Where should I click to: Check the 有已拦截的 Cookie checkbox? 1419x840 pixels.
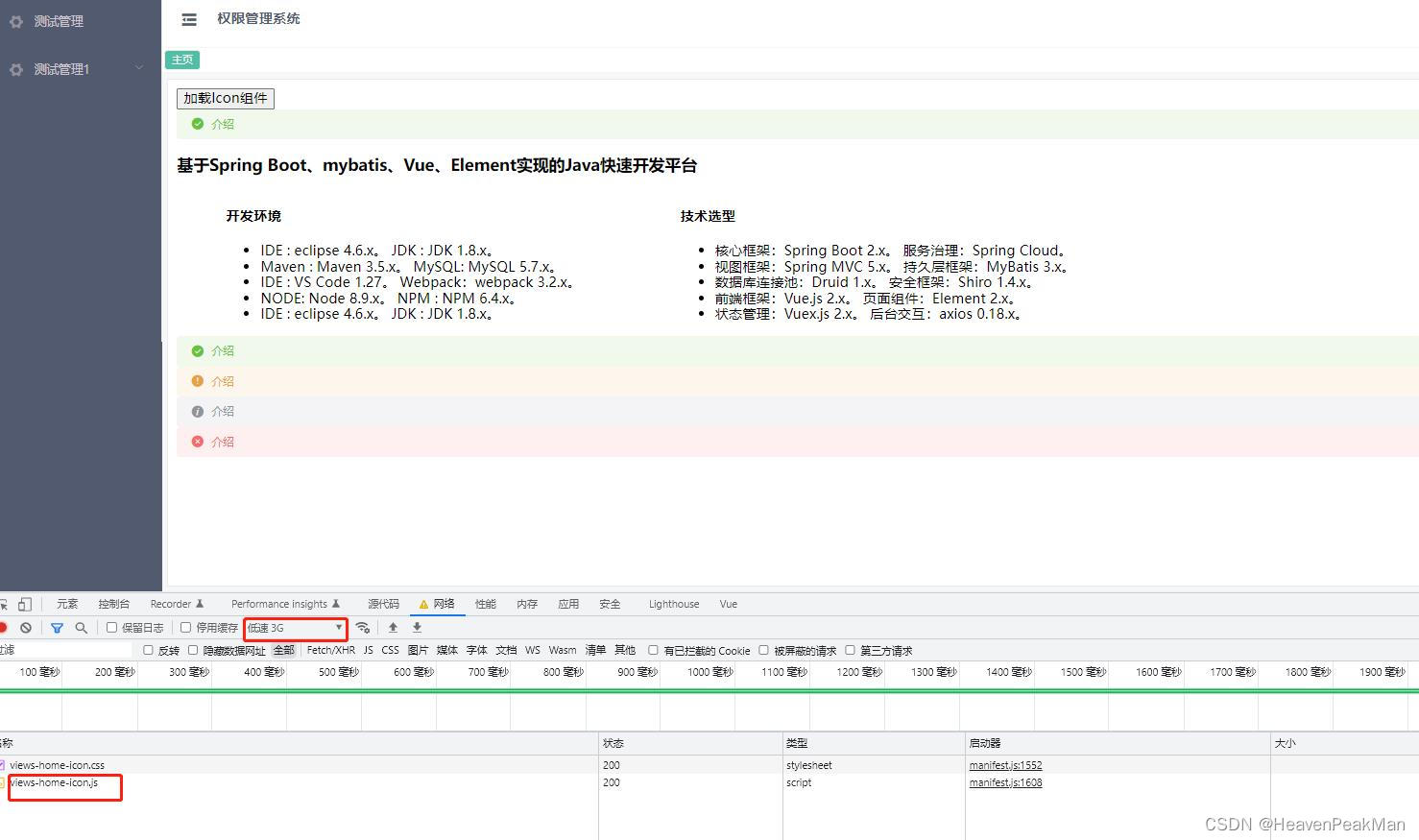point(653,650)
